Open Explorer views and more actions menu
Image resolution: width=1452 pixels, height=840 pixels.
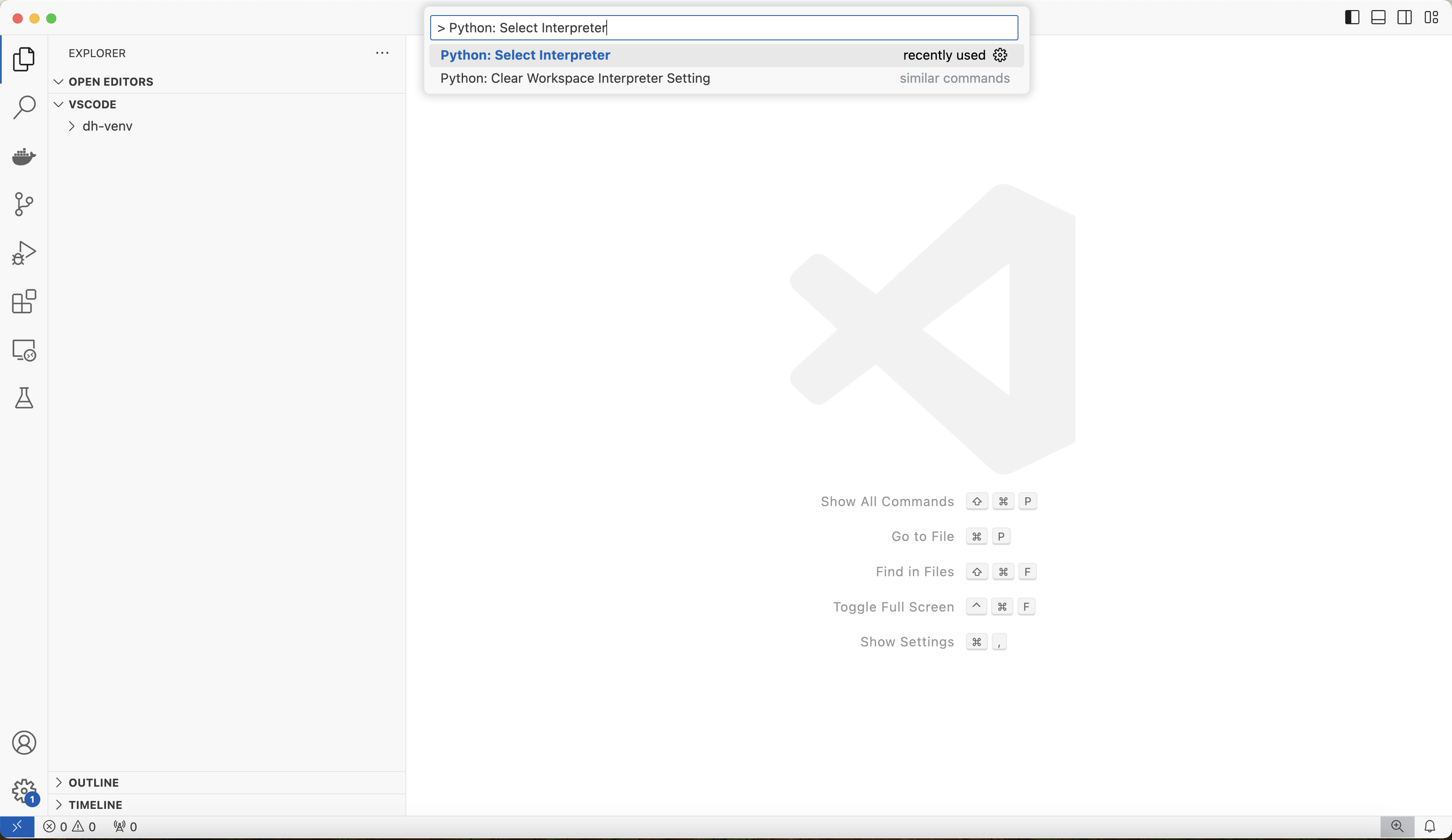[382, 53]
